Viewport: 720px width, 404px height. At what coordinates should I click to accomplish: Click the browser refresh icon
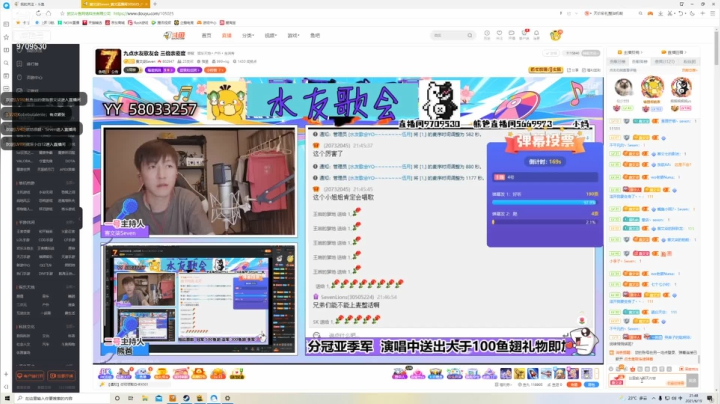pos(38,13)
